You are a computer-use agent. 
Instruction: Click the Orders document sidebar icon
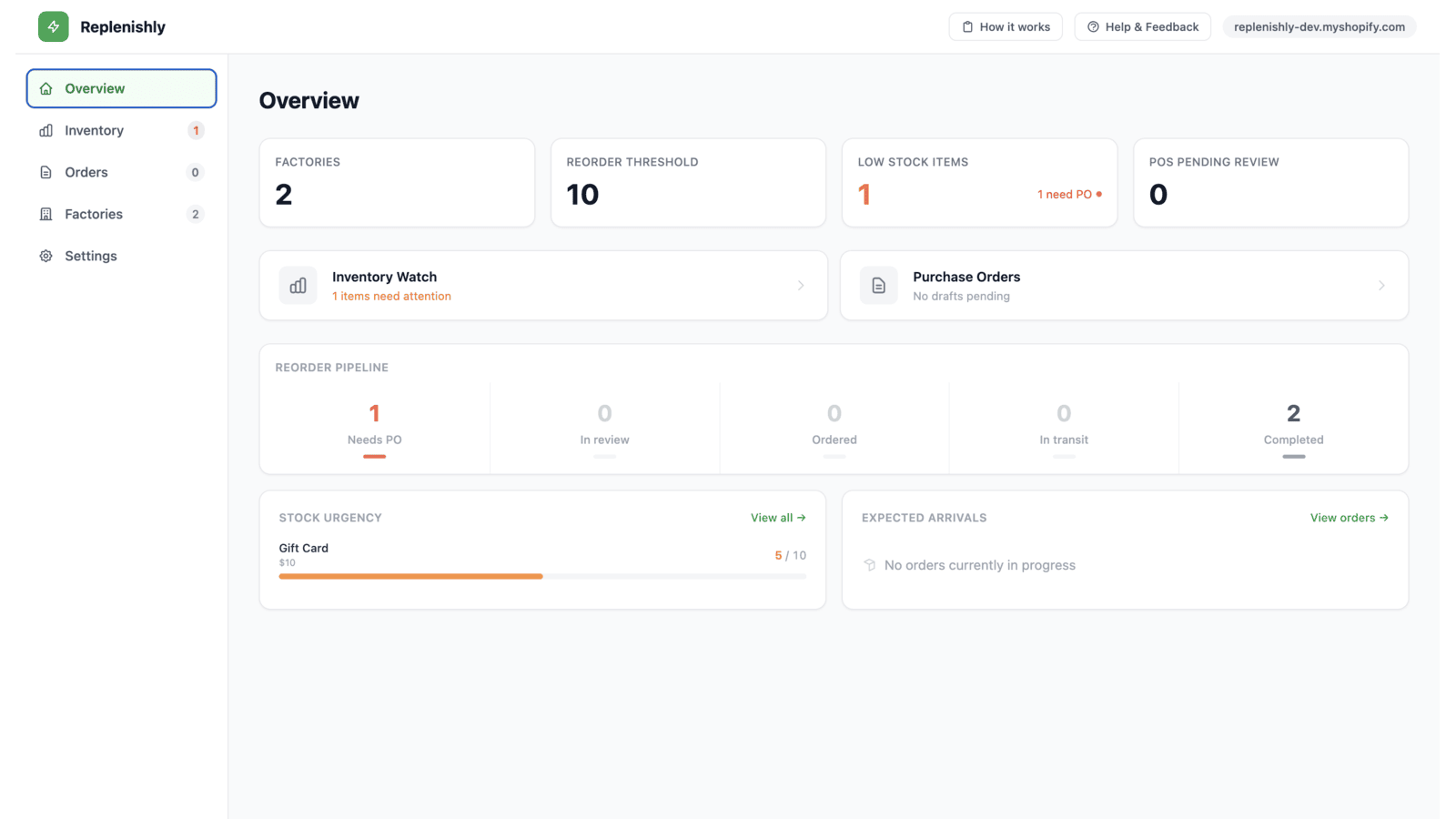[45, 172]
